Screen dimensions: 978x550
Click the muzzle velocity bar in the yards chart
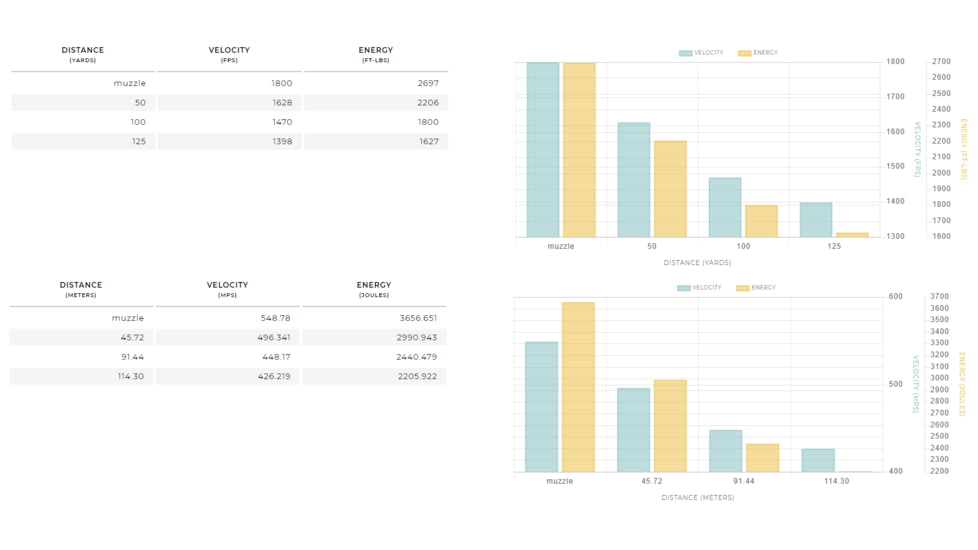[x=543, y=150]
